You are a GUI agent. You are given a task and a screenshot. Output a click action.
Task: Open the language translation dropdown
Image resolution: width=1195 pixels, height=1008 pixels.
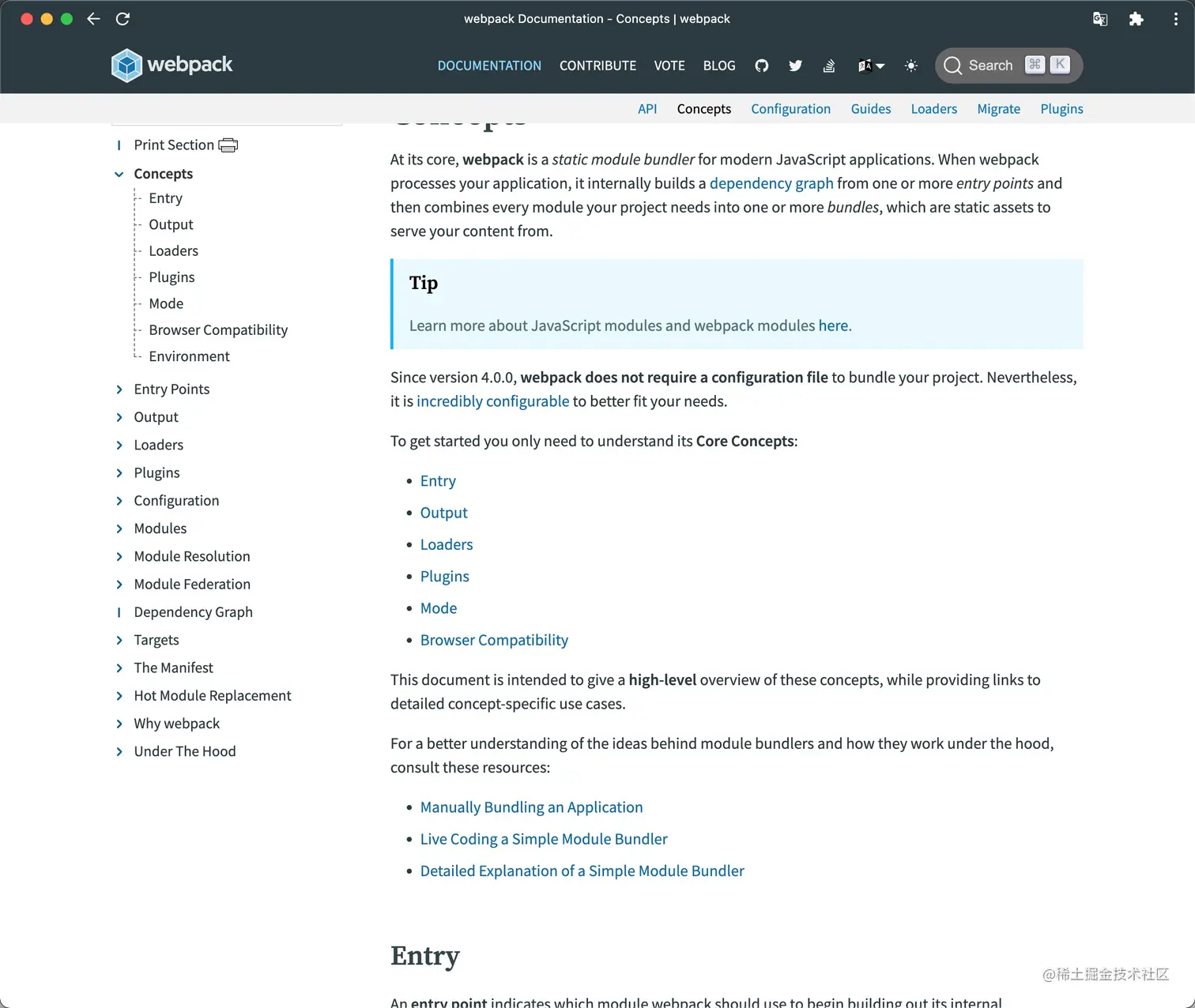pyautogui.click(x=871, y=66)
